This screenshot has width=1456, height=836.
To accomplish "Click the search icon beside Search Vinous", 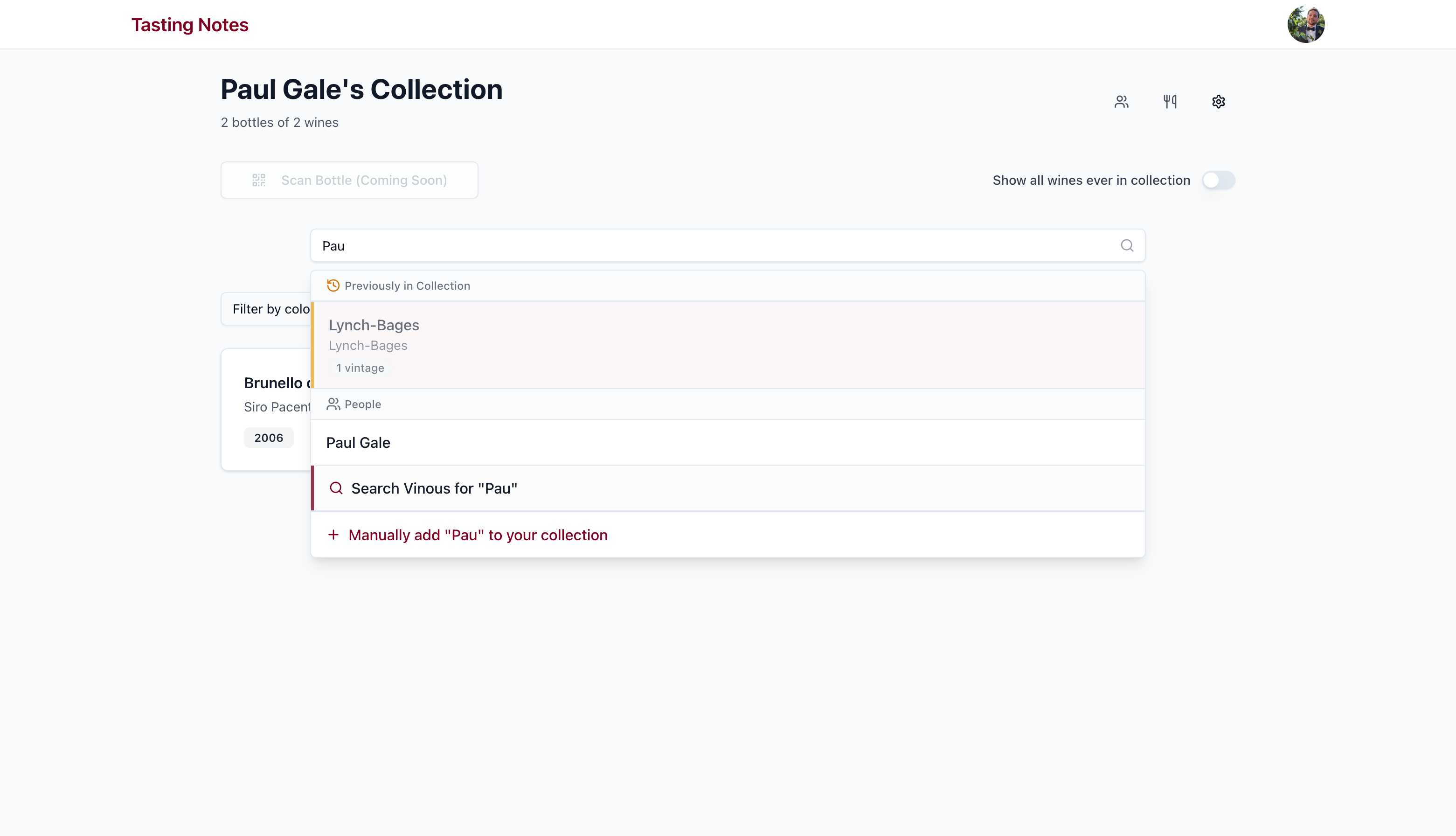I will click(x=336, y=488).
